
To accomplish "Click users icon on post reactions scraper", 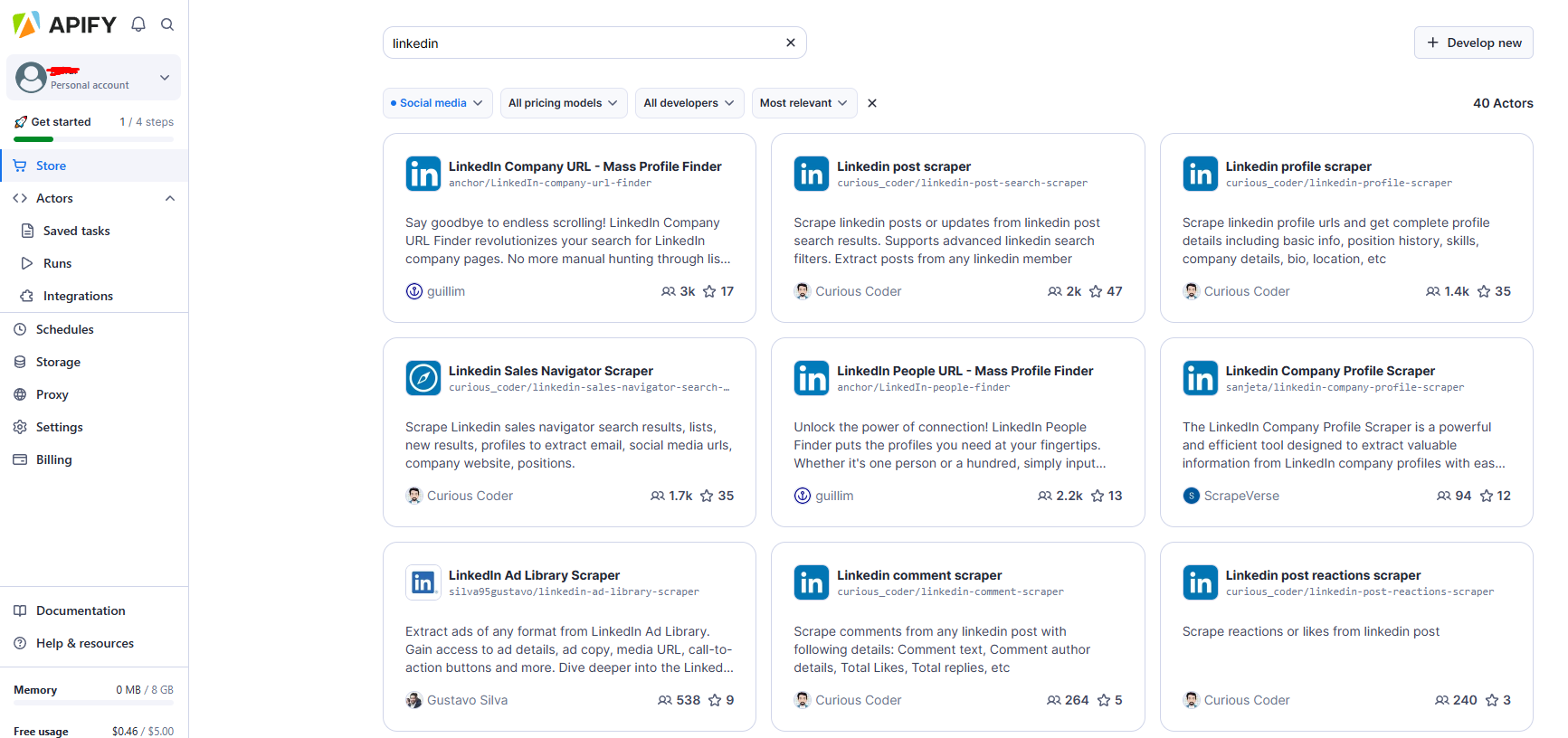I will (1442, 700).
